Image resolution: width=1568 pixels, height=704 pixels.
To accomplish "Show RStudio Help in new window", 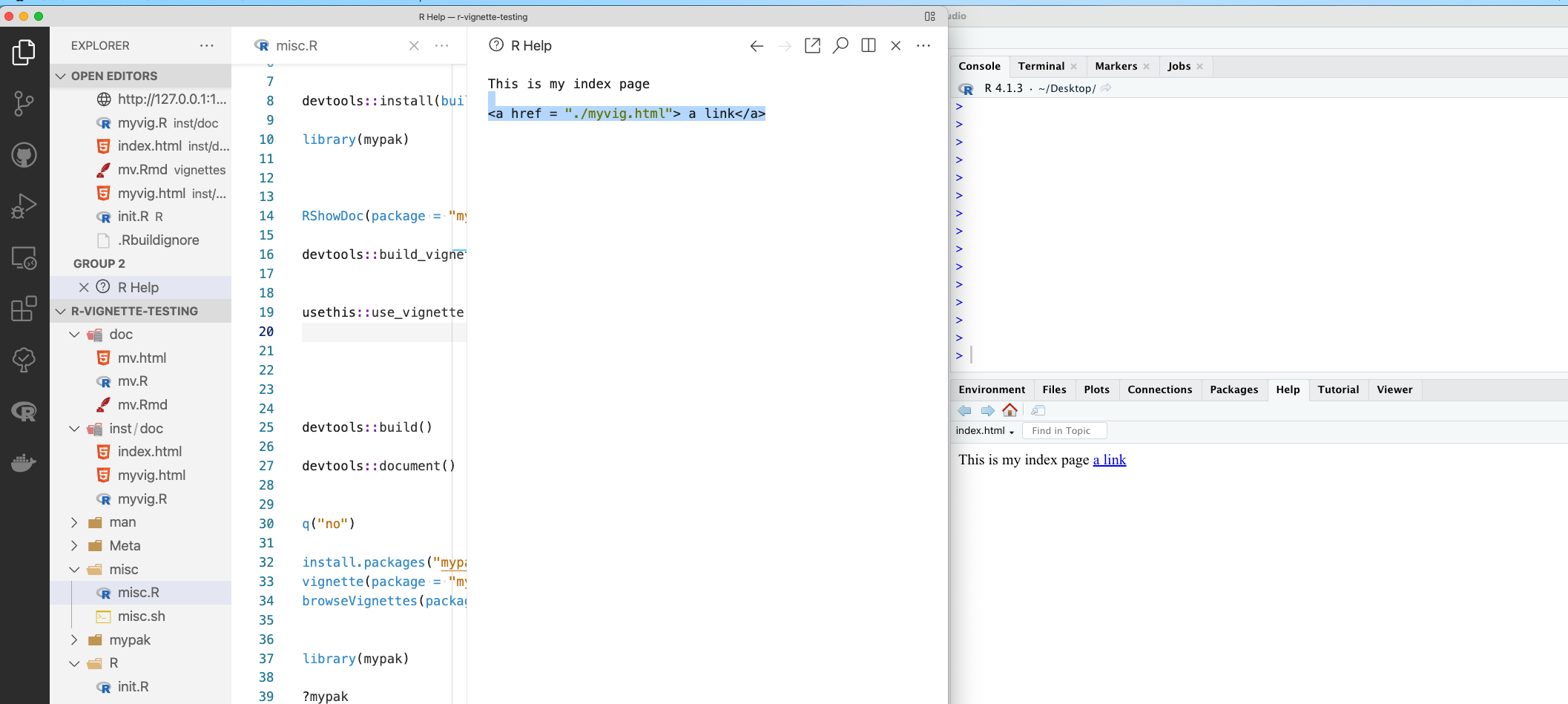I will 1038,410.
